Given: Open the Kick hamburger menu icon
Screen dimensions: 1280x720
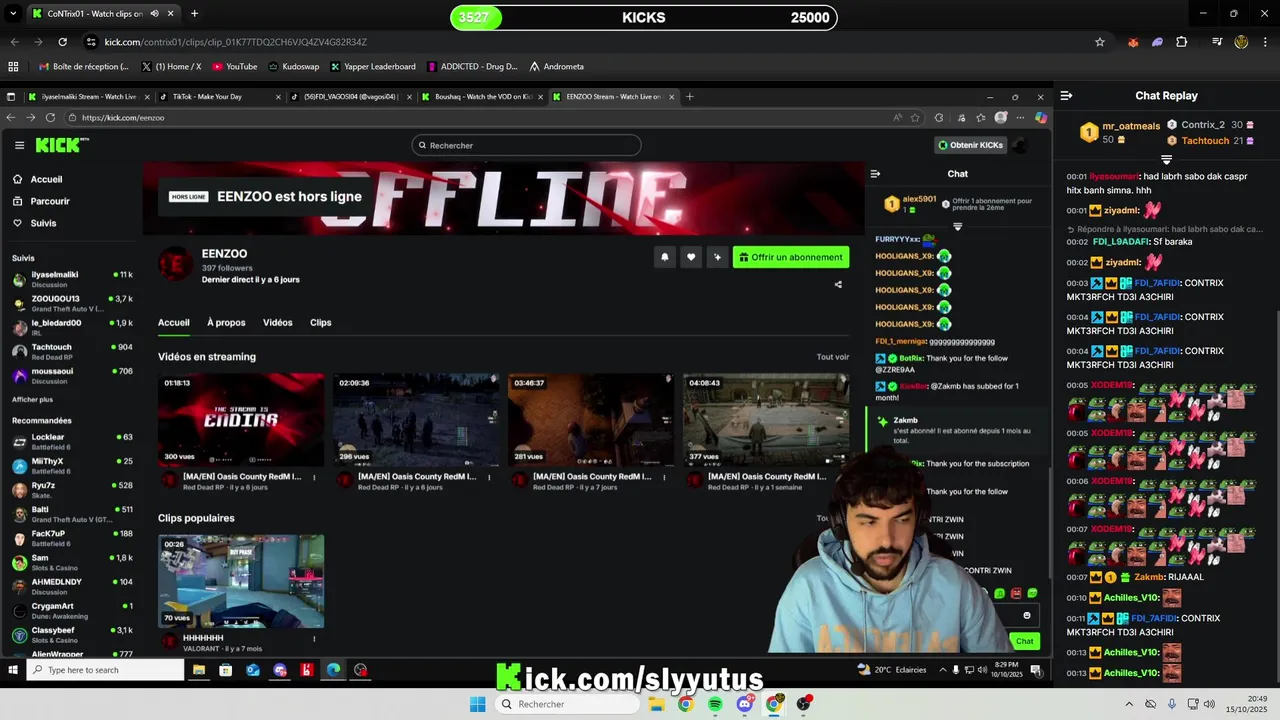Looking at the screenshot, I should [x=19, y=145].
